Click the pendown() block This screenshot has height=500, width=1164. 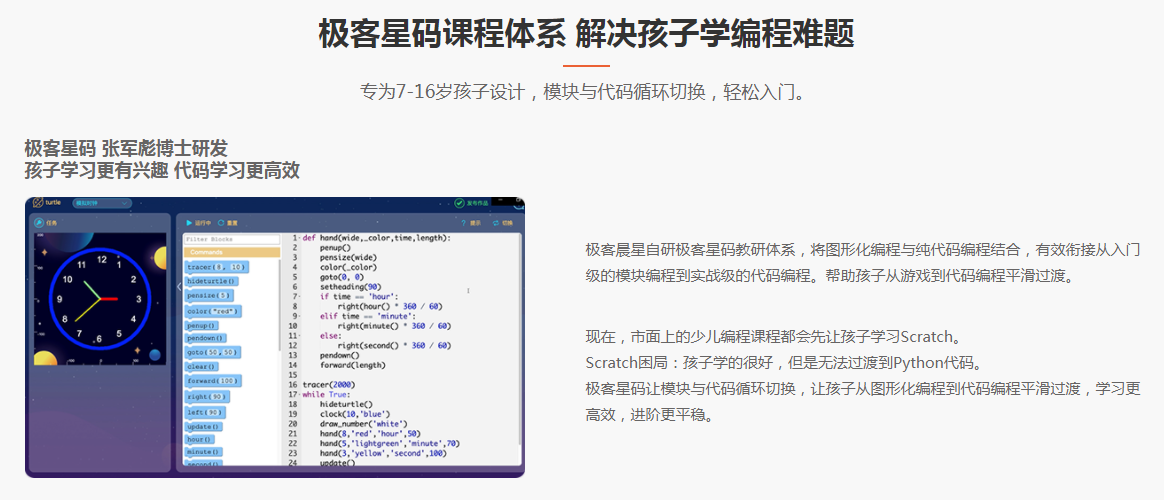tap(206, 339)
